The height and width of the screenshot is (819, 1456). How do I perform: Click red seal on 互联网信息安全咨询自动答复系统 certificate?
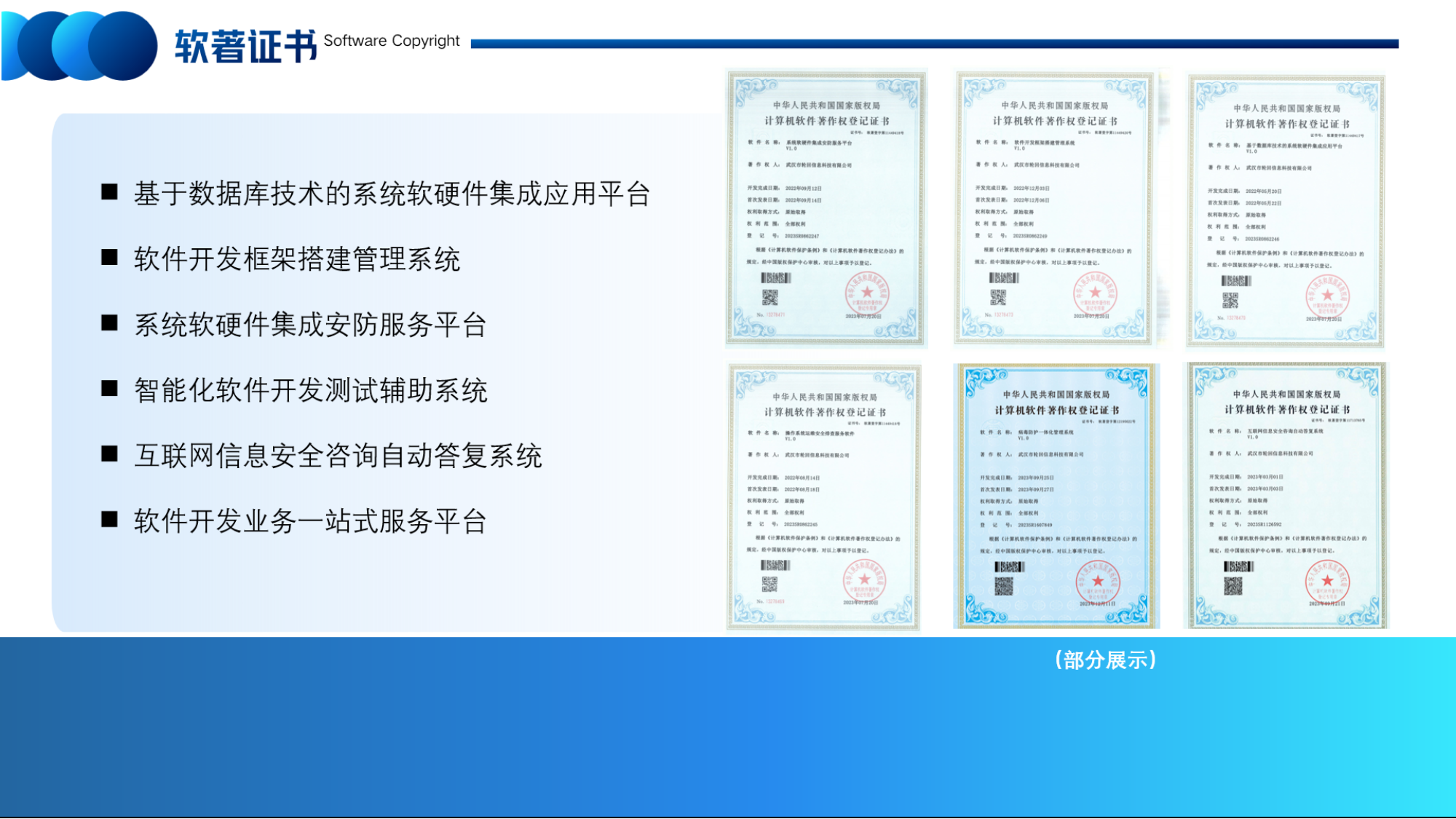tap(1326, 582)
